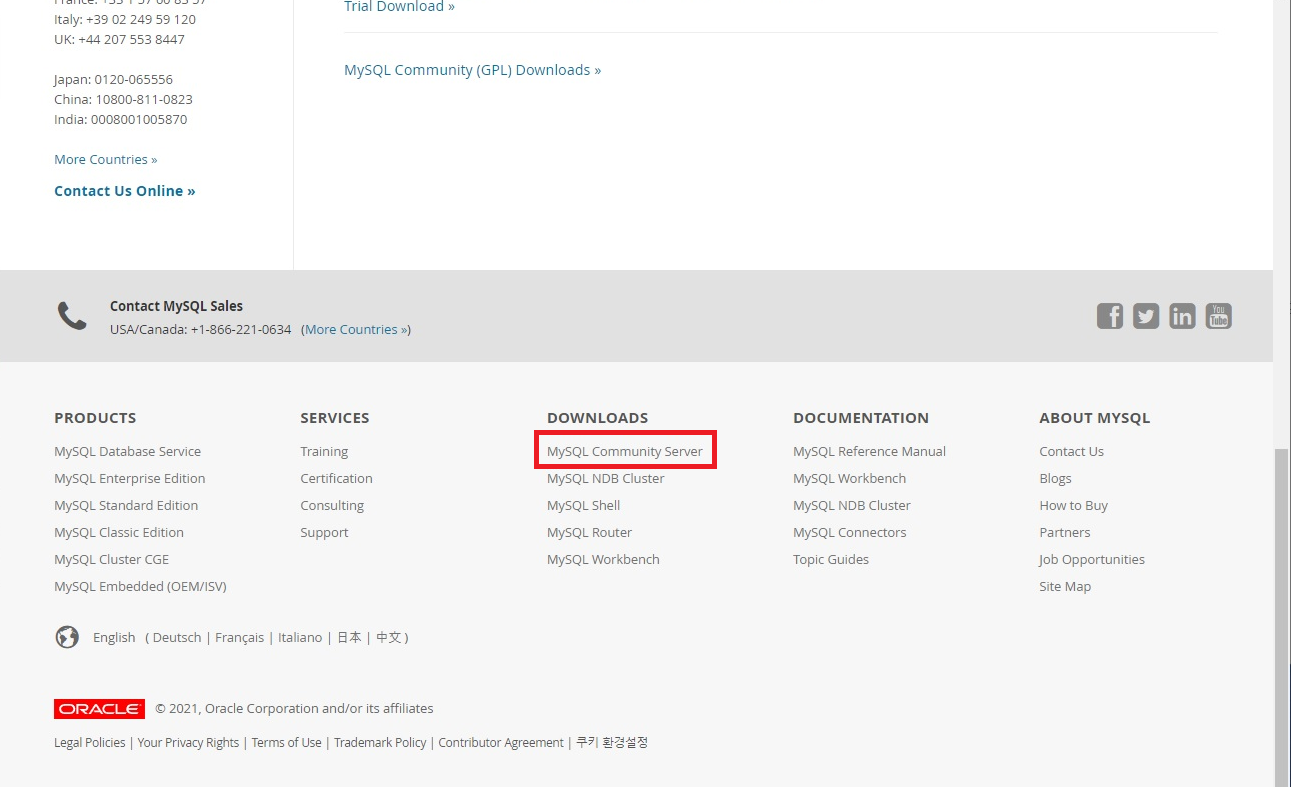Open Contact Us under About MySQL

1071,452
